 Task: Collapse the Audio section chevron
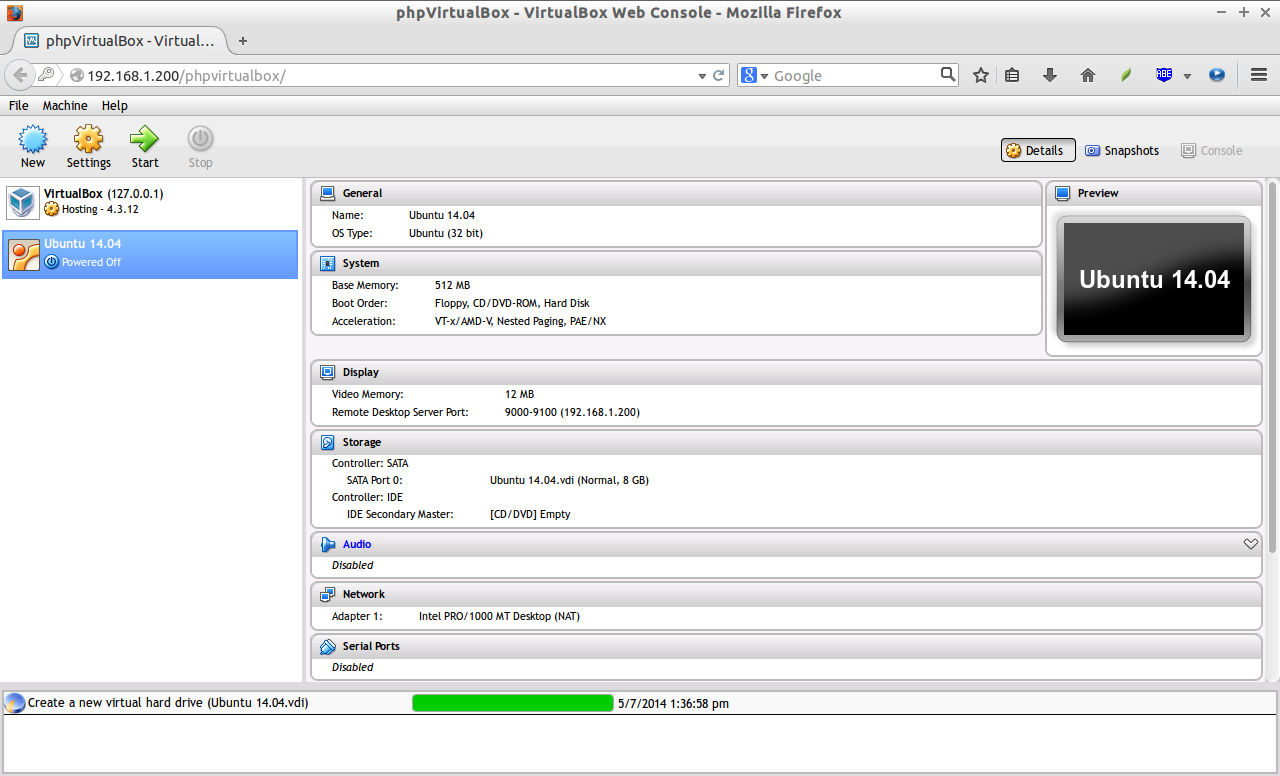point(1250,544)
